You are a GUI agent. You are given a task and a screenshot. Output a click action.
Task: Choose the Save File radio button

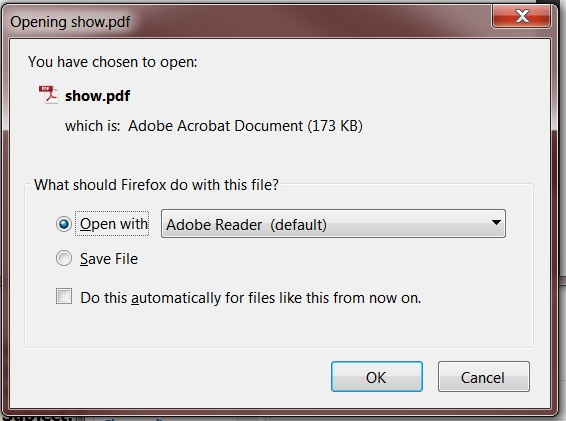[x=64, y=258]
